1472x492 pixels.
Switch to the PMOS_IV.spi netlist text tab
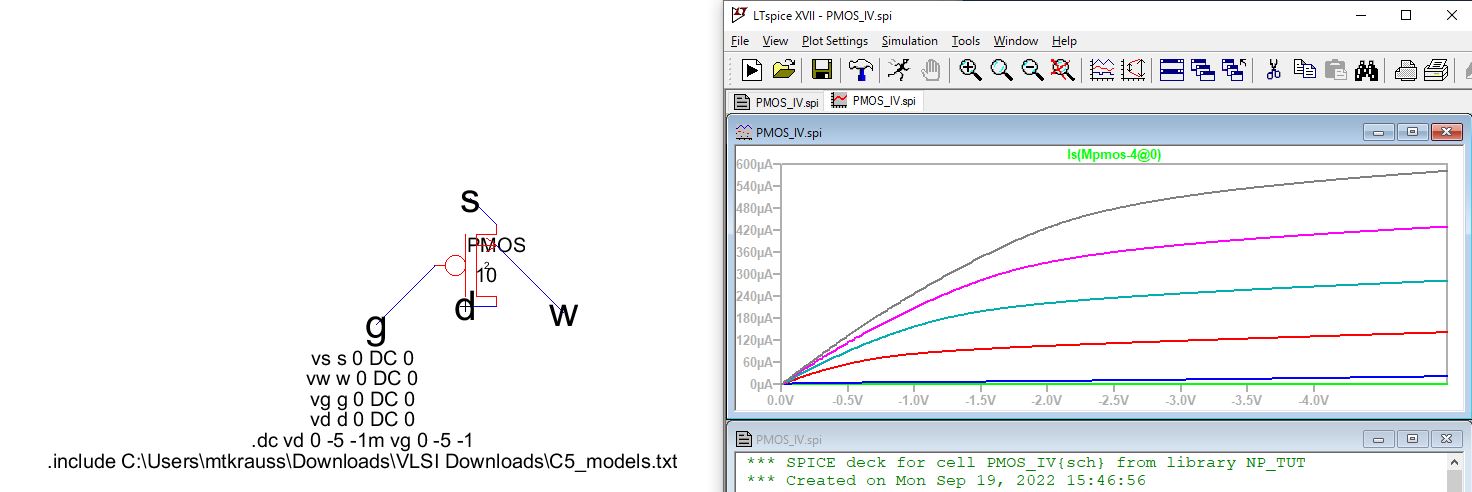click(x=777, y=101)
